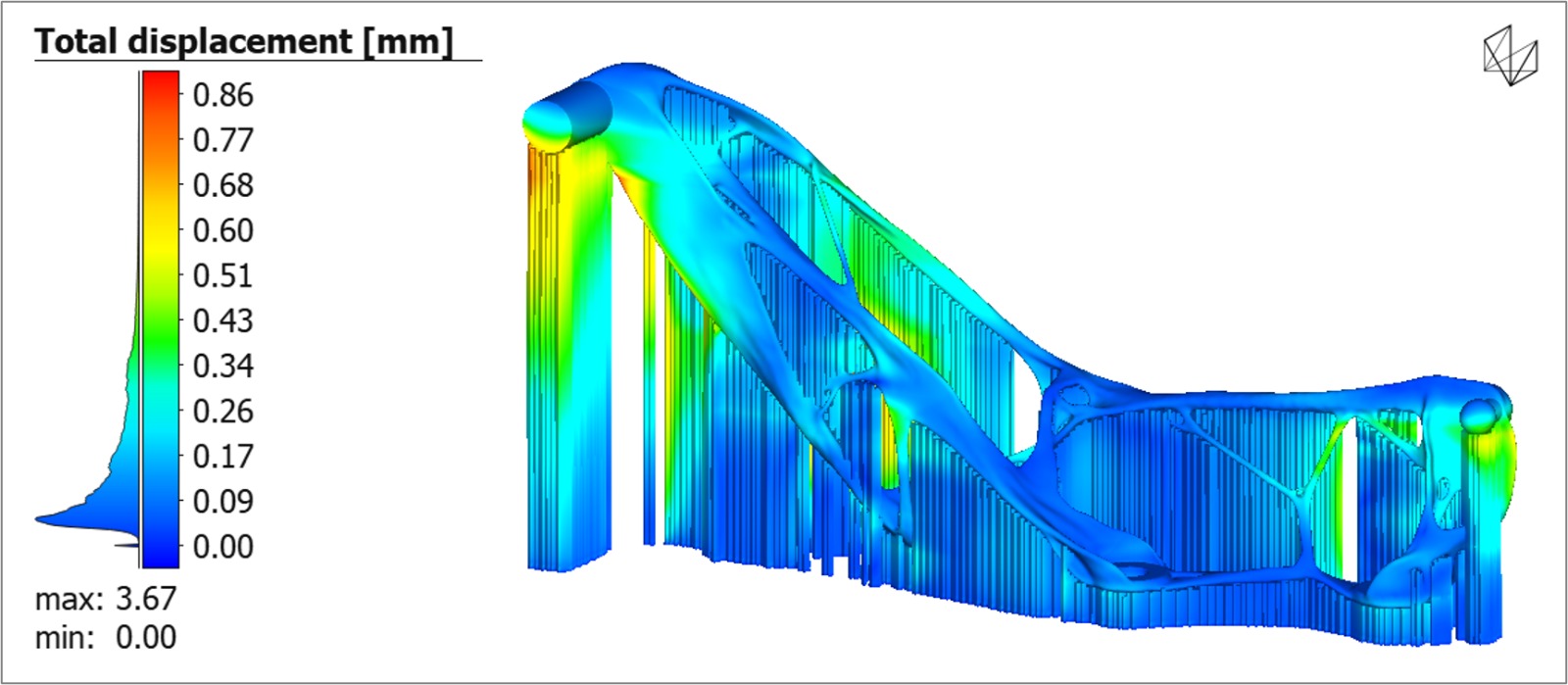The height and width of the screenshot is (685, 1568).
Task: Select the 0.77 legend value label
Action: pos(222,140)
